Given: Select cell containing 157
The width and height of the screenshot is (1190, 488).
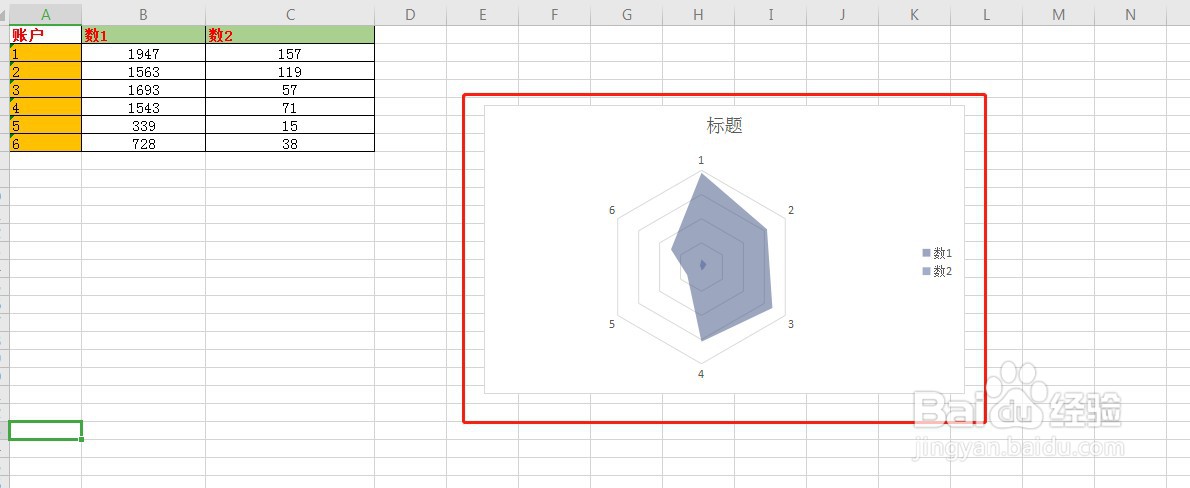Looking at the screenshot, I should click(x=290, y=53).
